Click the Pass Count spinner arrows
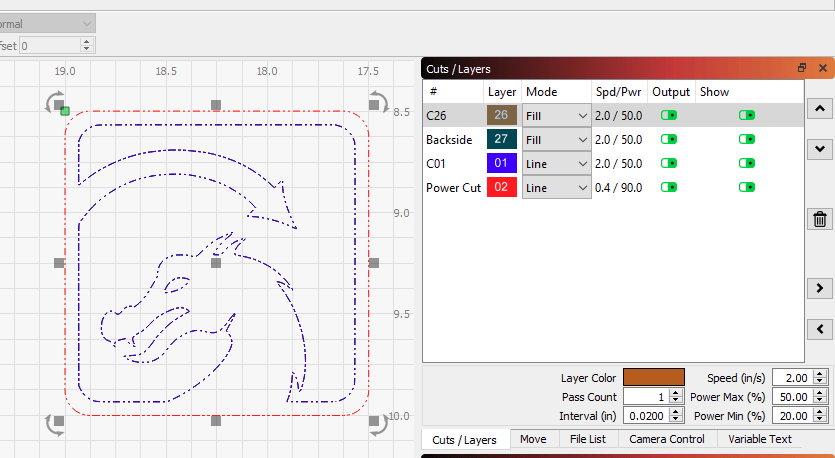The image size is (835, 458). point(676,397)
